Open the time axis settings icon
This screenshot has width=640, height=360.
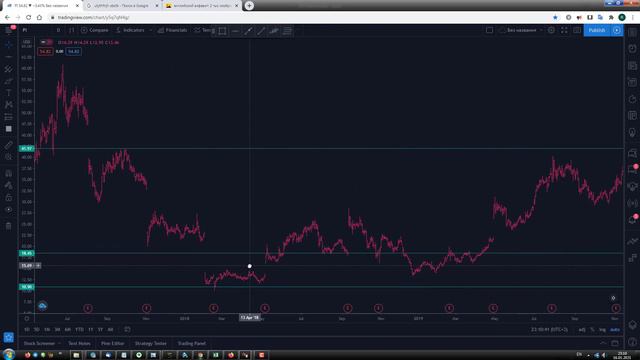pos(27,319)
